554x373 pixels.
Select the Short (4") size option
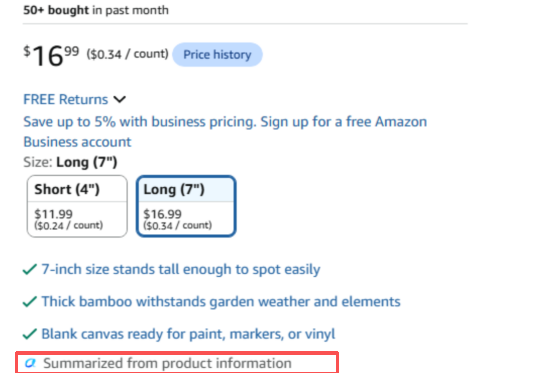coord(77,206)
